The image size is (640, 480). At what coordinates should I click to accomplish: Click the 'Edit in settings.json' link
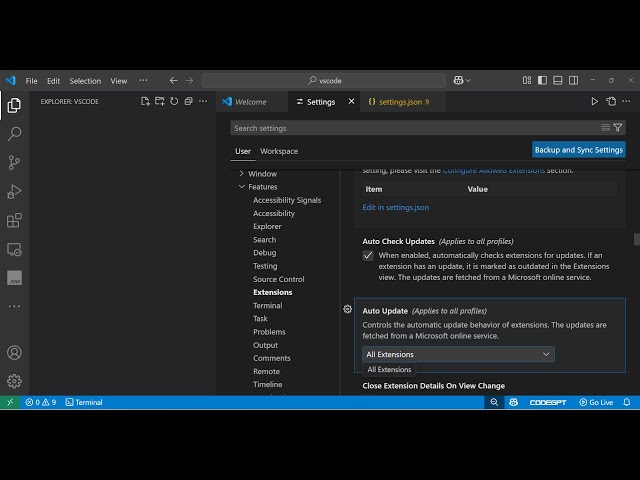point(395,207)
